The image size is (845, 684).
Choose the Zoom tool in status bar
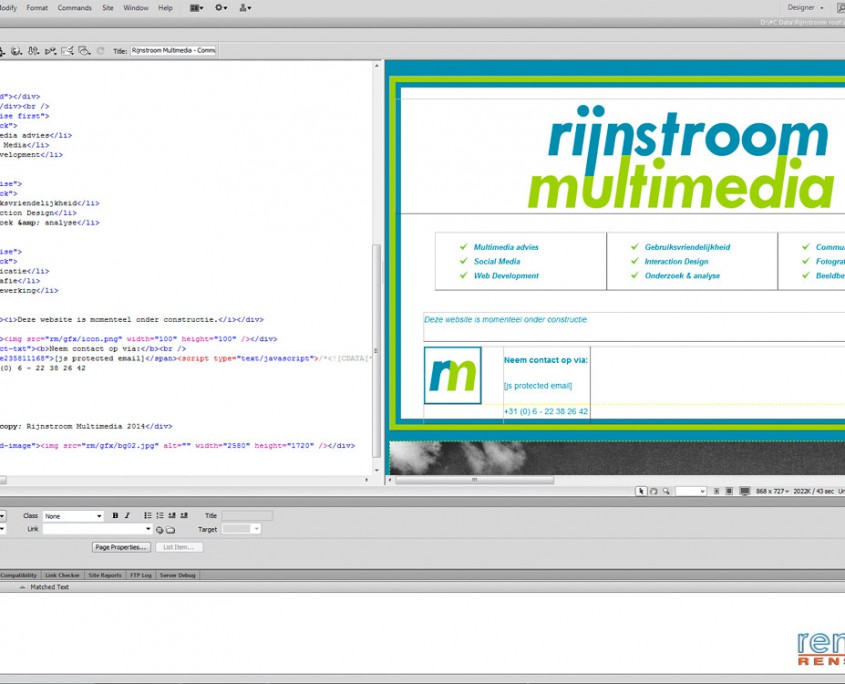667,491
